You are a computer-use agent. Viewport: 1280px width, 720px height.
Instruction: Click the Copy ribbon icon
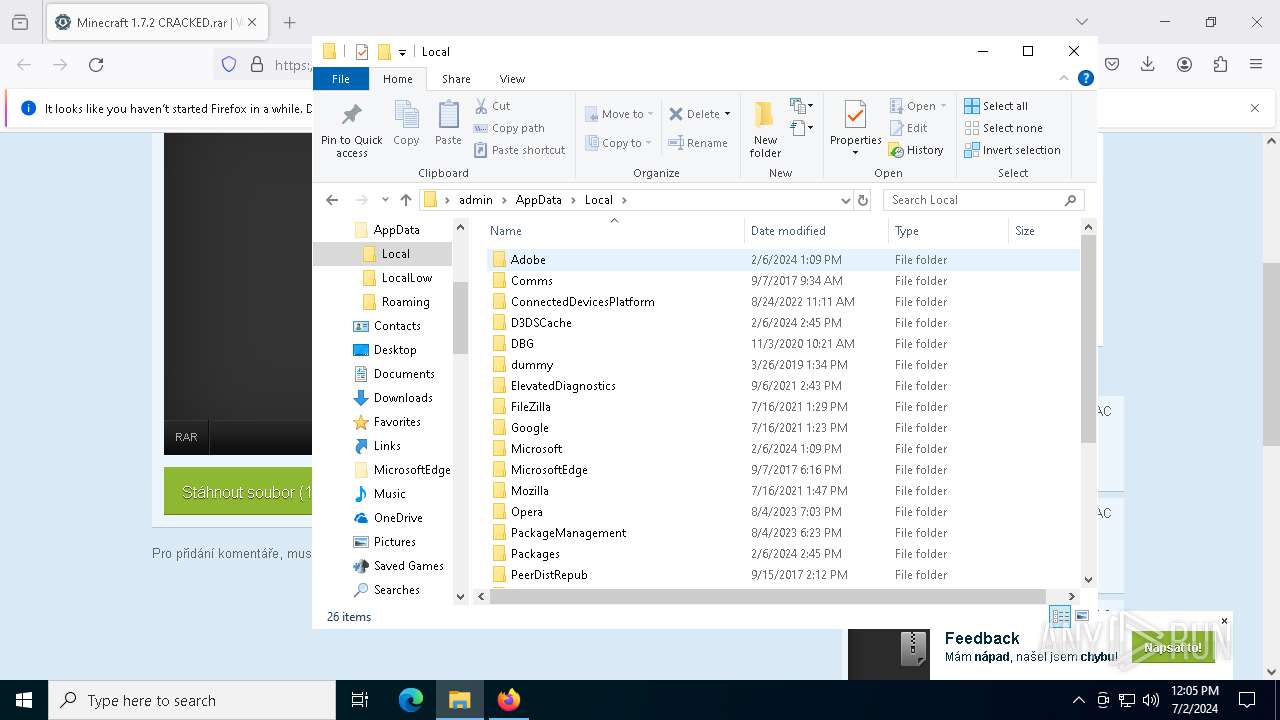406,124
